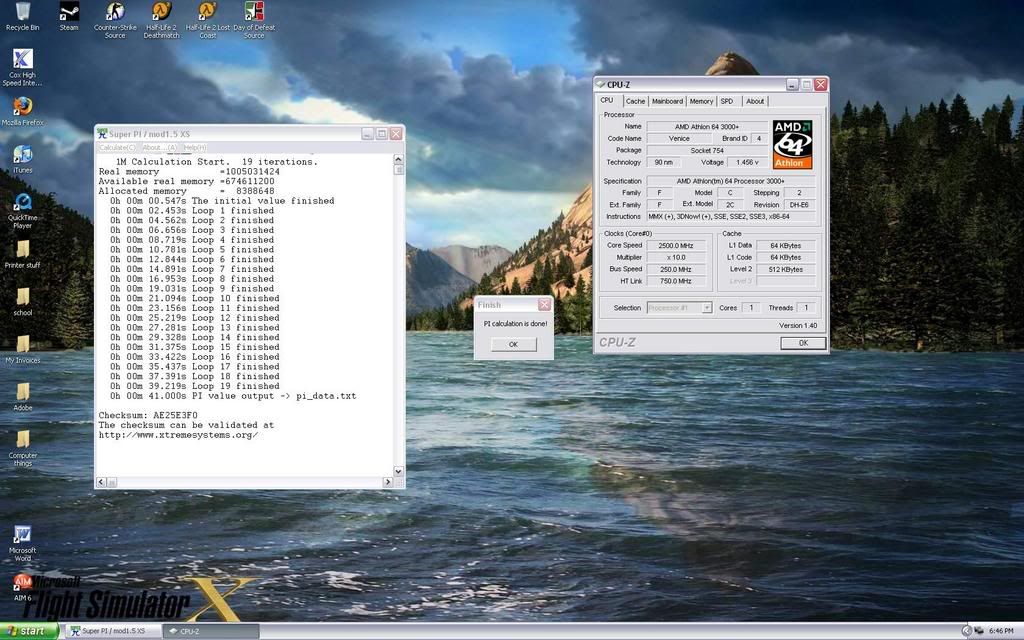This screenshot has width=1024, height=640.
Task: Click the Voltage value 1.456 v
Action: coord(748,162)
